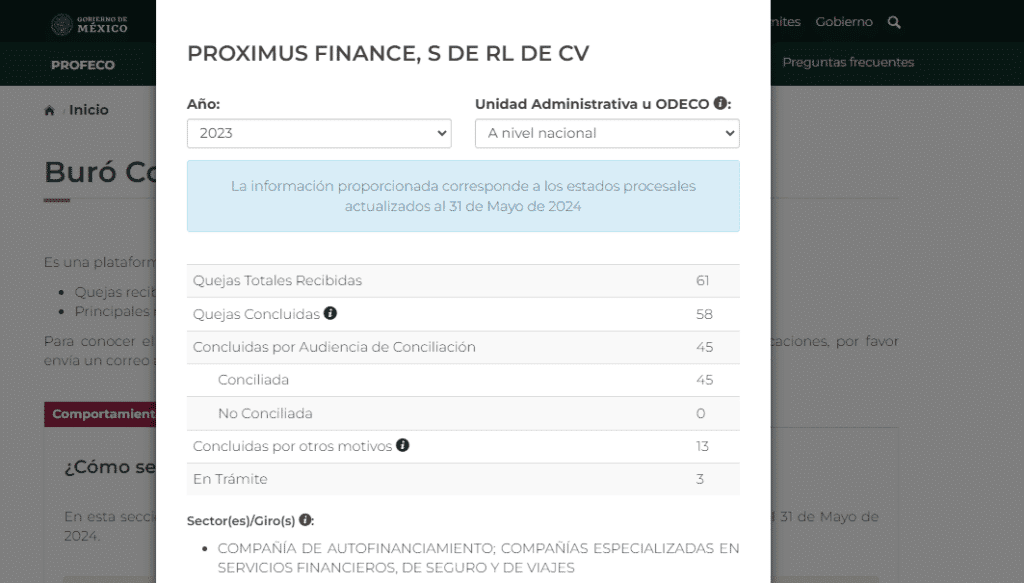Go to Inicio breadcrumb link
Viewport: 1024px width, 583px height.
coord(89,110)
